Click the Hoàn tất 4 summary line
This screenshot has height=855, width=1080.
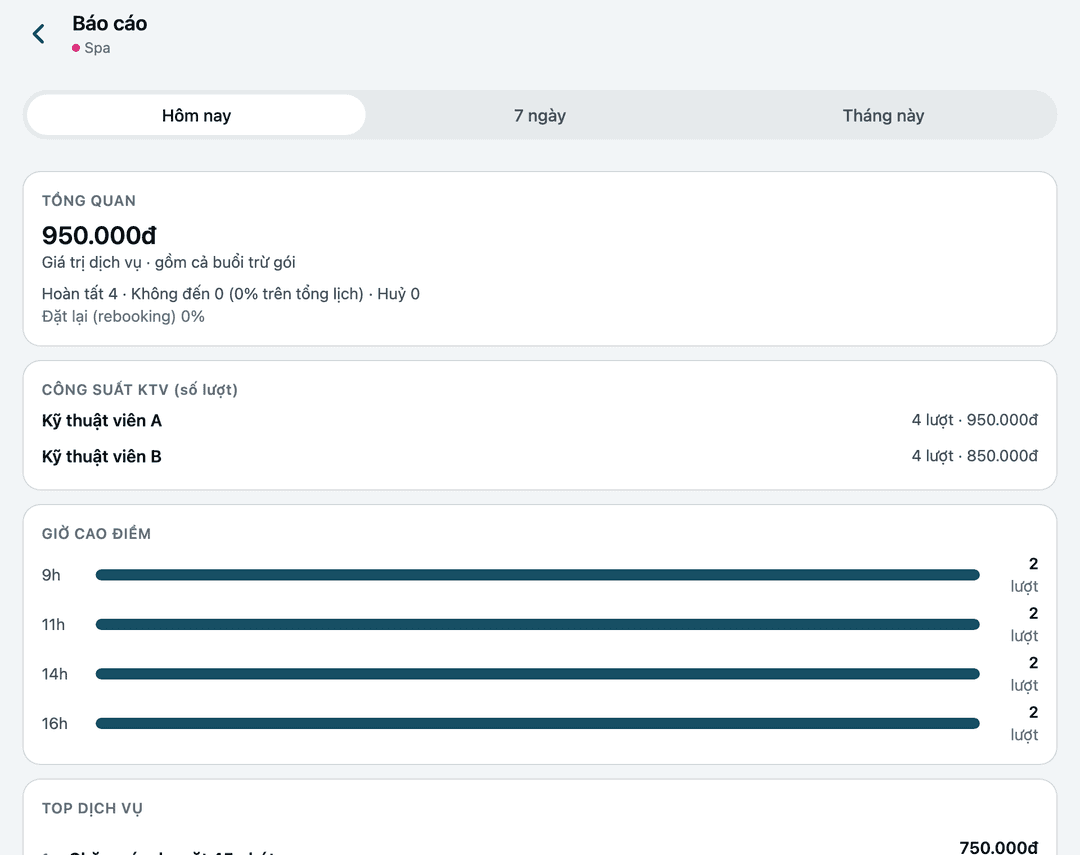point(231,294)
